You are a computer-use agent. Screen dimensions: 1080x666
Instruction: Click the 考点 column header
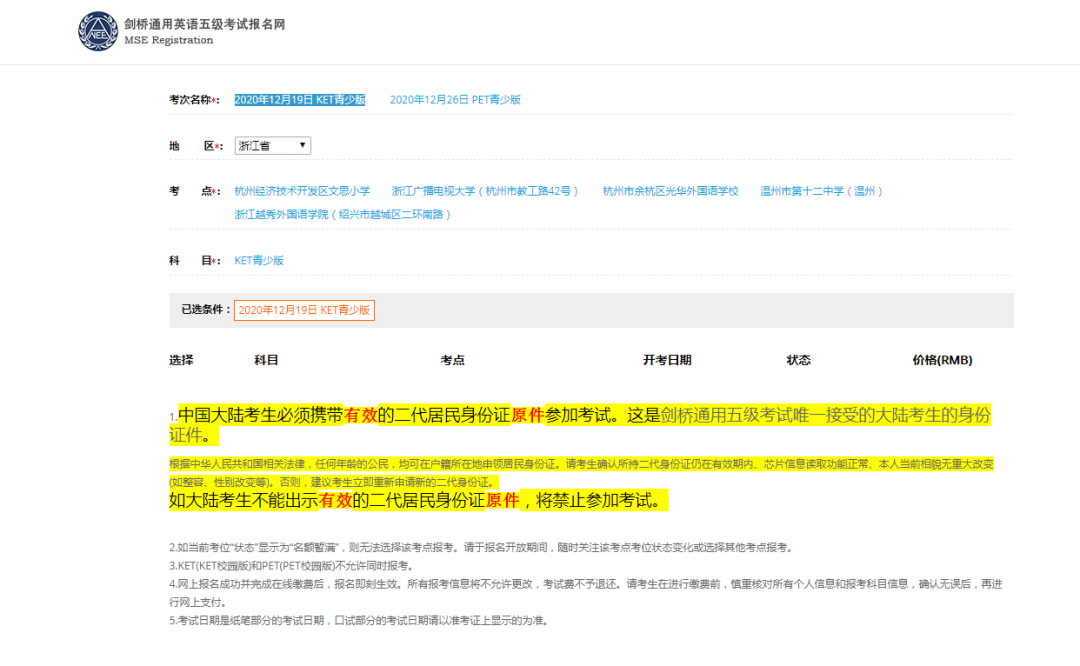click(x=453, y=360)
